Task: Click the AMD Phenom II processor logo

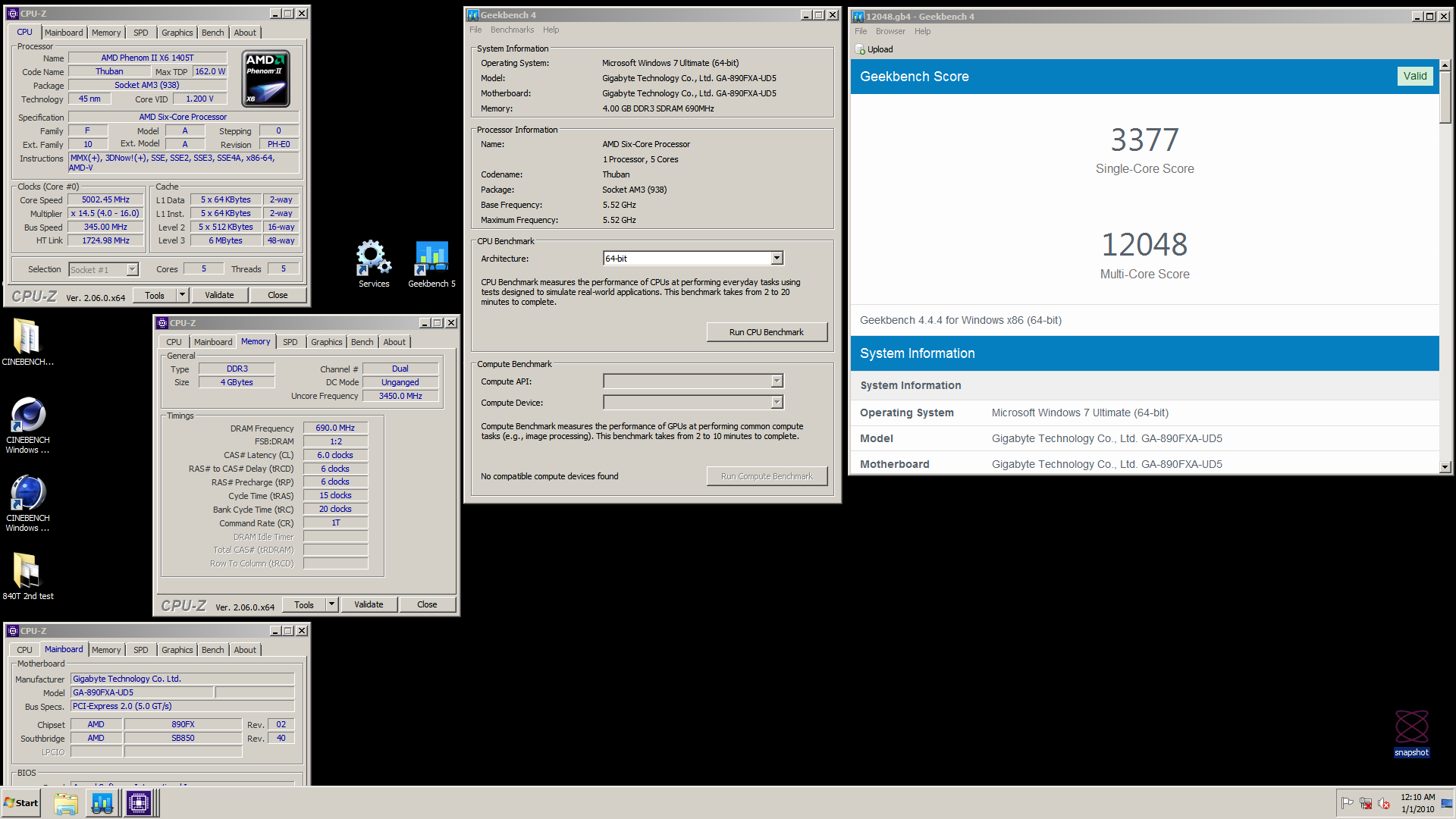Action: pyautogui.click(x=265, y=79)
